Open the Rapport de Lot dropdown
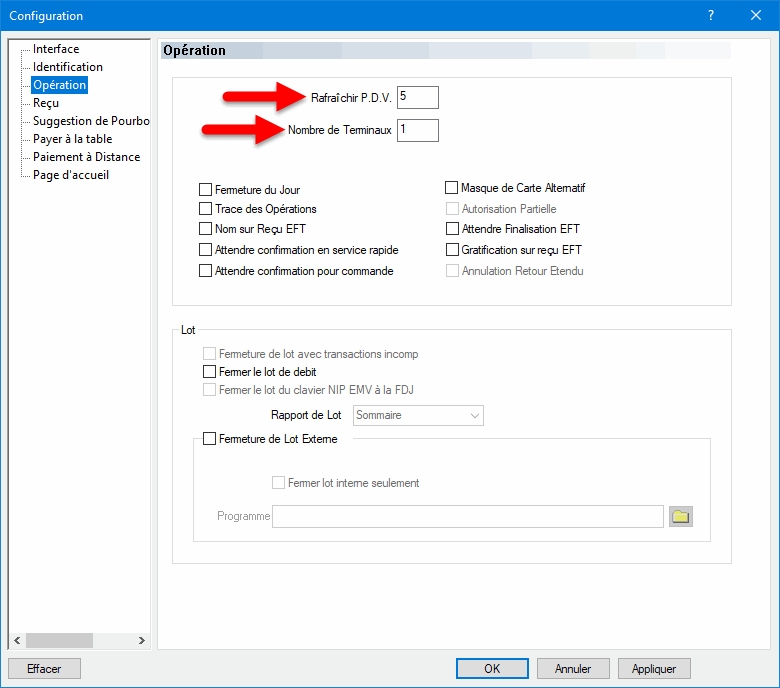This screenshot has height=688, width=780. coord(418,415)
